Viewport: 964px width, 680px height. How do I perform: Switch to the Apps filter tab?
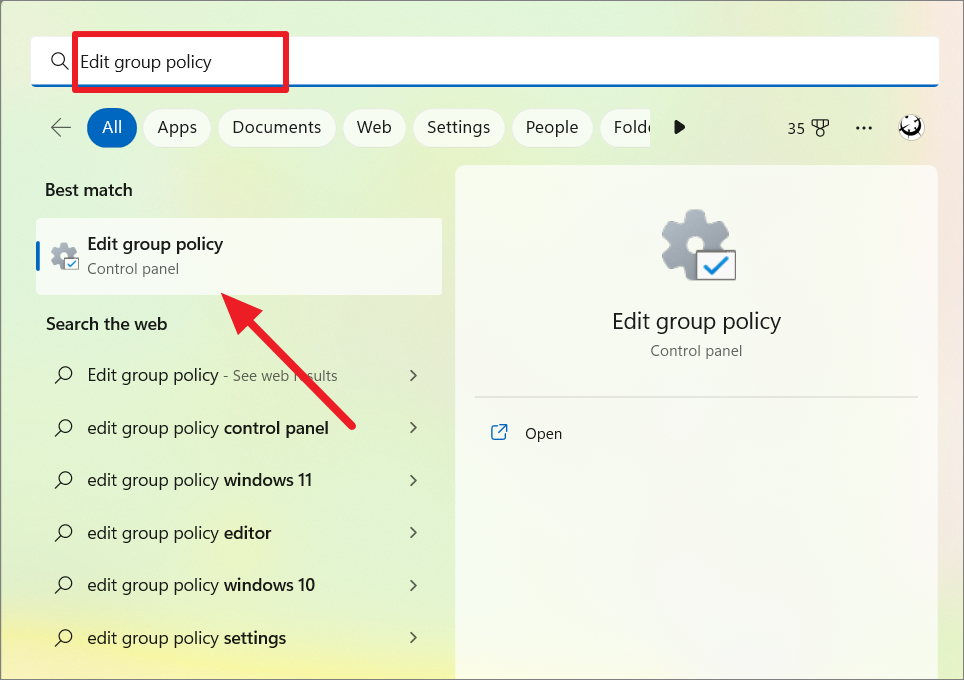[177, 127]
